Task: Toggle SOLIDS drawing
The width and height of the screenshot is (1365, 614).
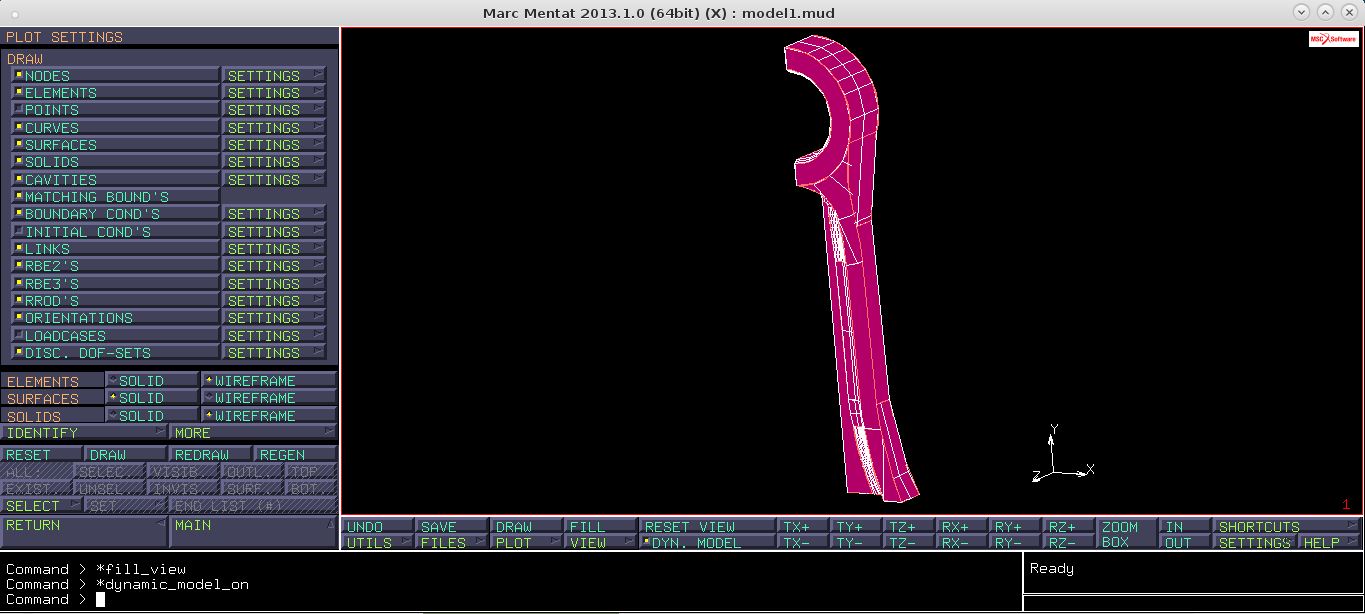Action: pos(115,162)
